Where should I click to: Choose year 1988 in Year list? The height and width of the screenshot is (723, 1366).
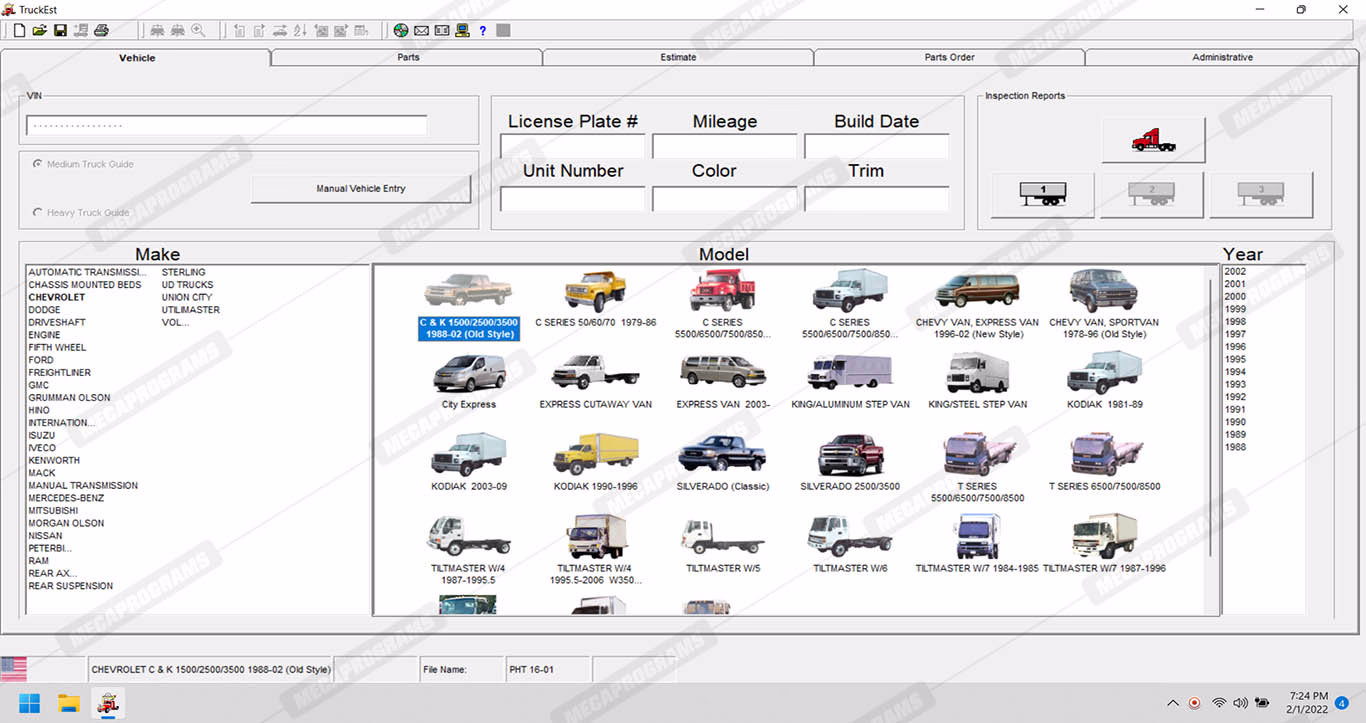[1235, 447]
